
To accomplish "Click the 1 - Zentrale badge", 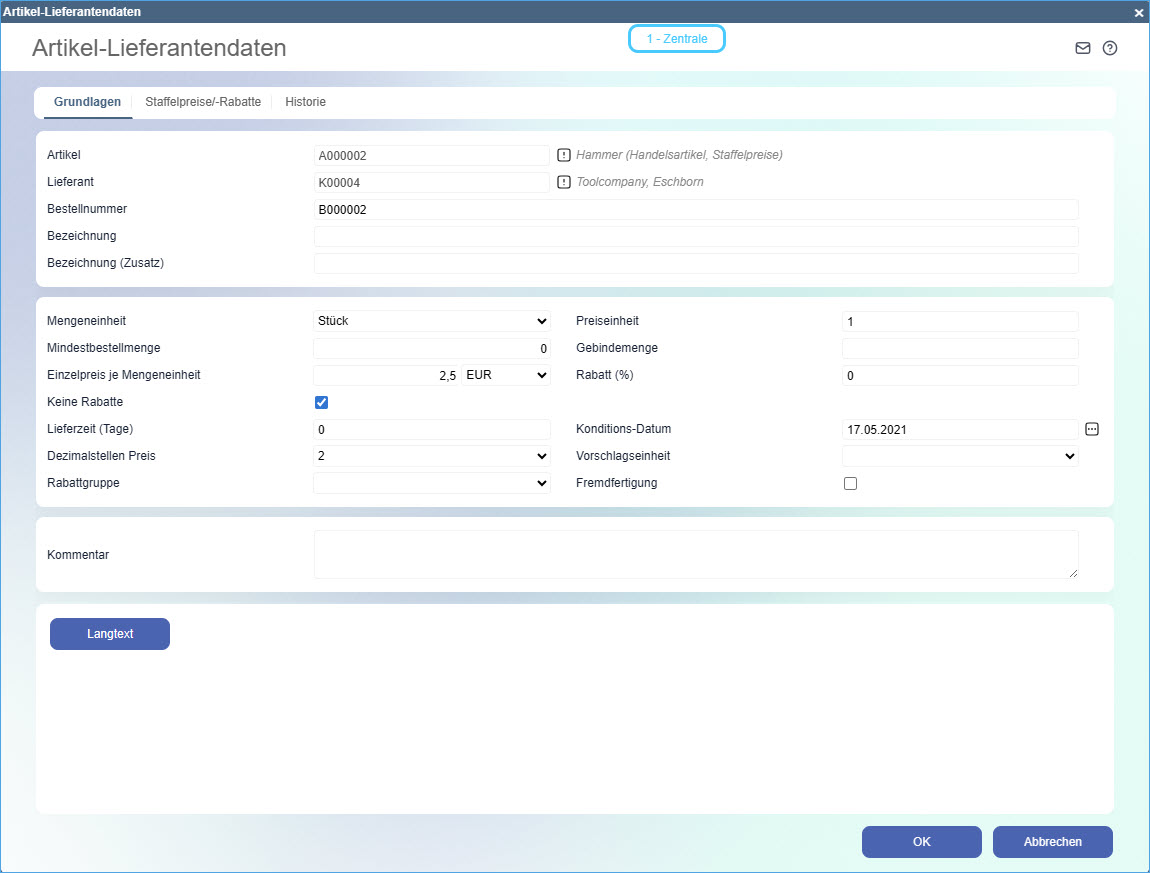I will pos(676,39).
